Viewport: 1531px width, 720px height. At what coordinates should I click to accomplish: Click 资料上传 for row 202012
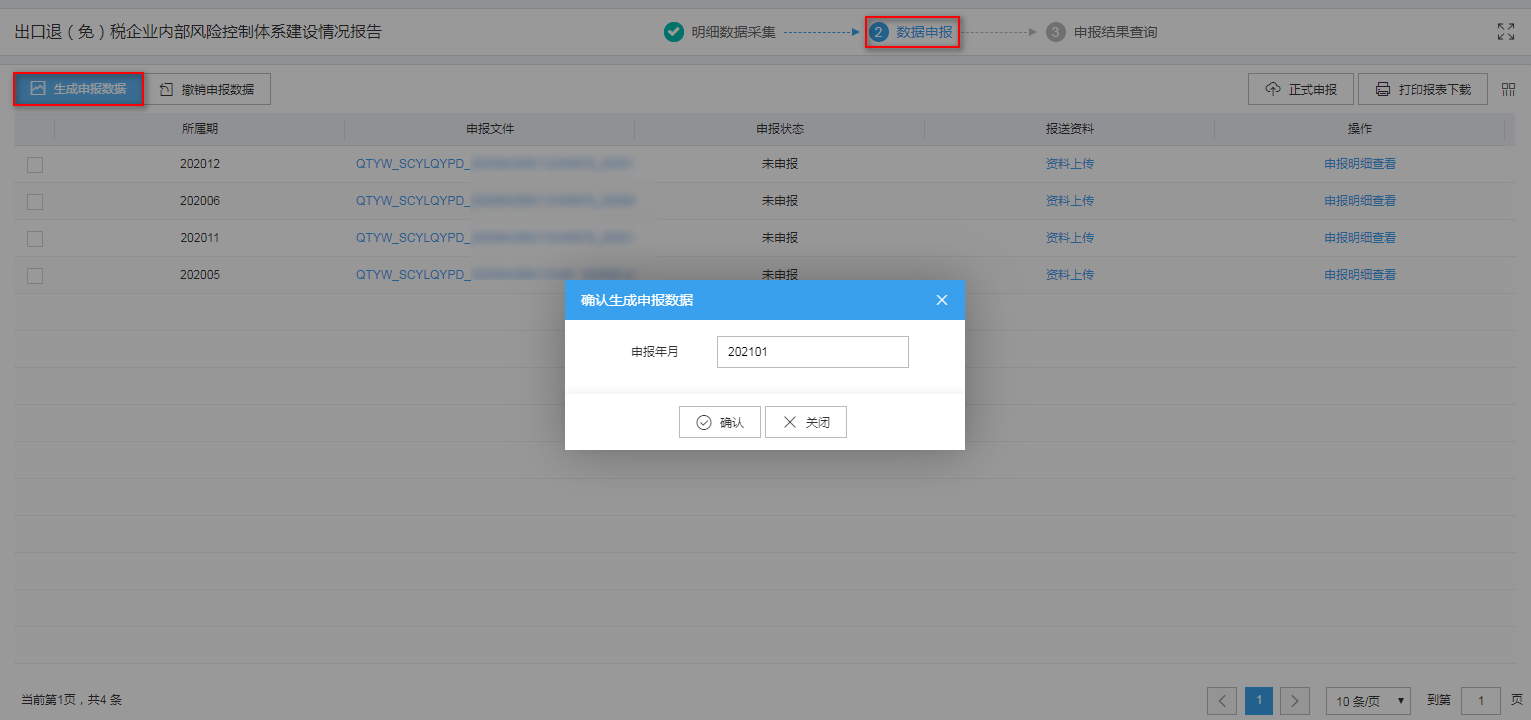pyautogui.click(x=1070, y=164)
